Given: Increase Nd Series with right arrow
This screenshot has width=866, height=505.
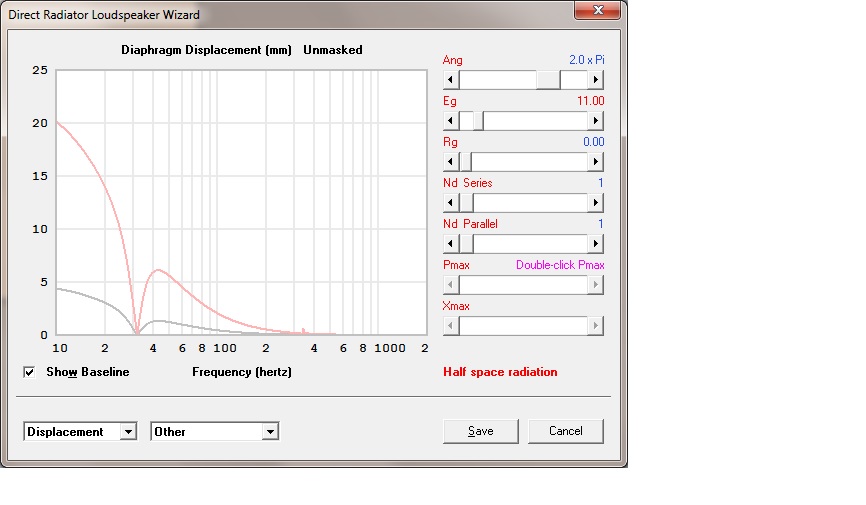Looking at the screenshot, I should (x=595, y=203).
